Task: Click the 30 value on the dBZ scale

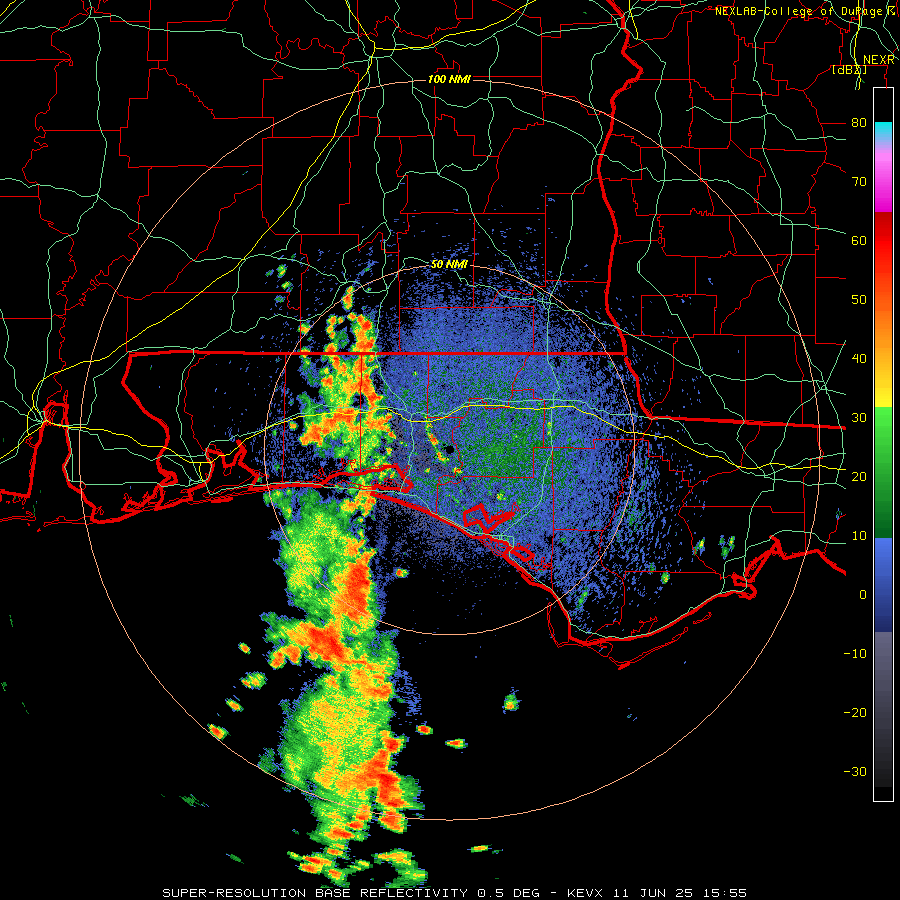Action: click(859, 417)
